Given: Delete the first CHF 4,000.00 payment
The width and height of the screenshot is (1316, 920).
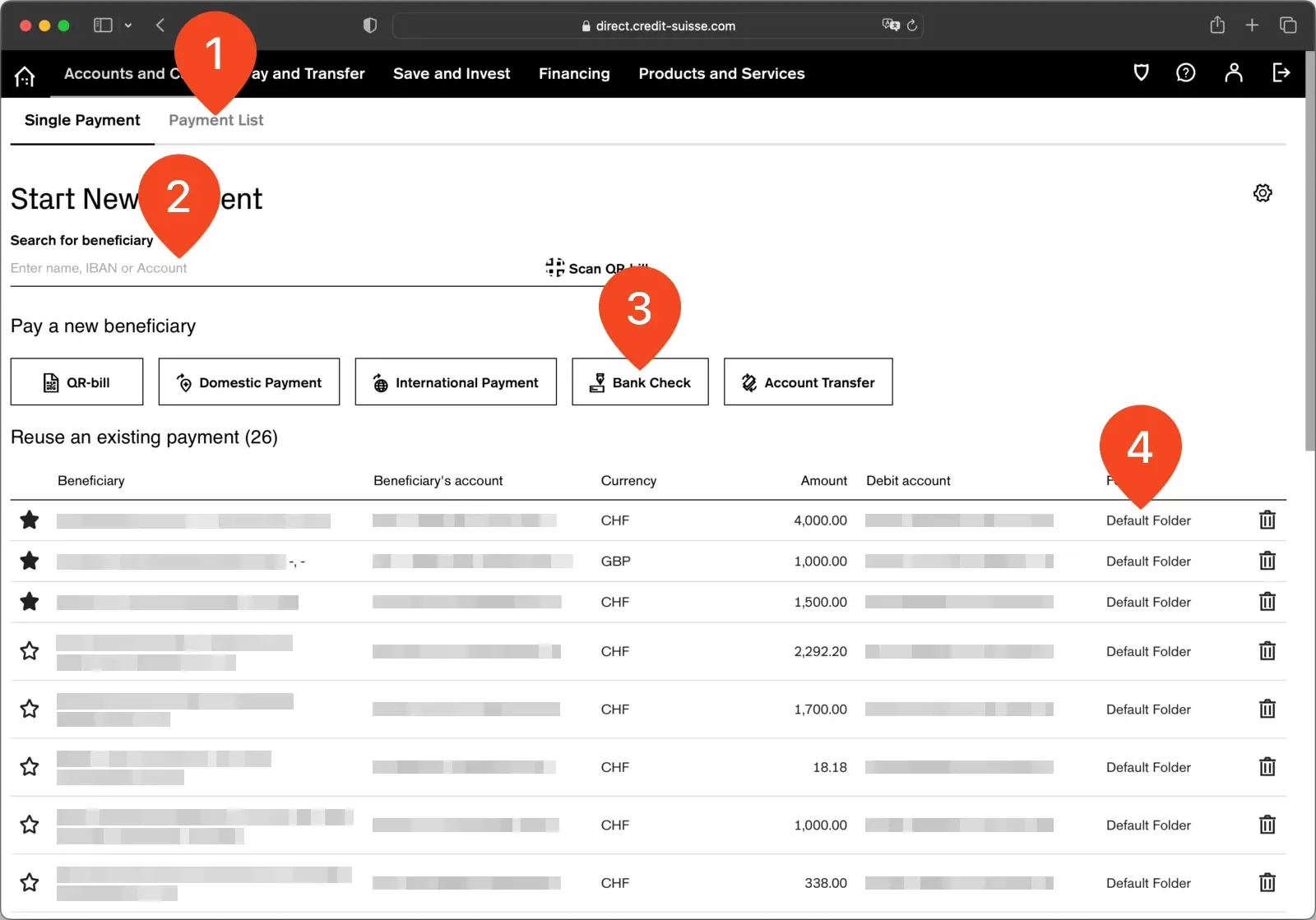Looking at the screenshot, I should [x=1267, y=520].
